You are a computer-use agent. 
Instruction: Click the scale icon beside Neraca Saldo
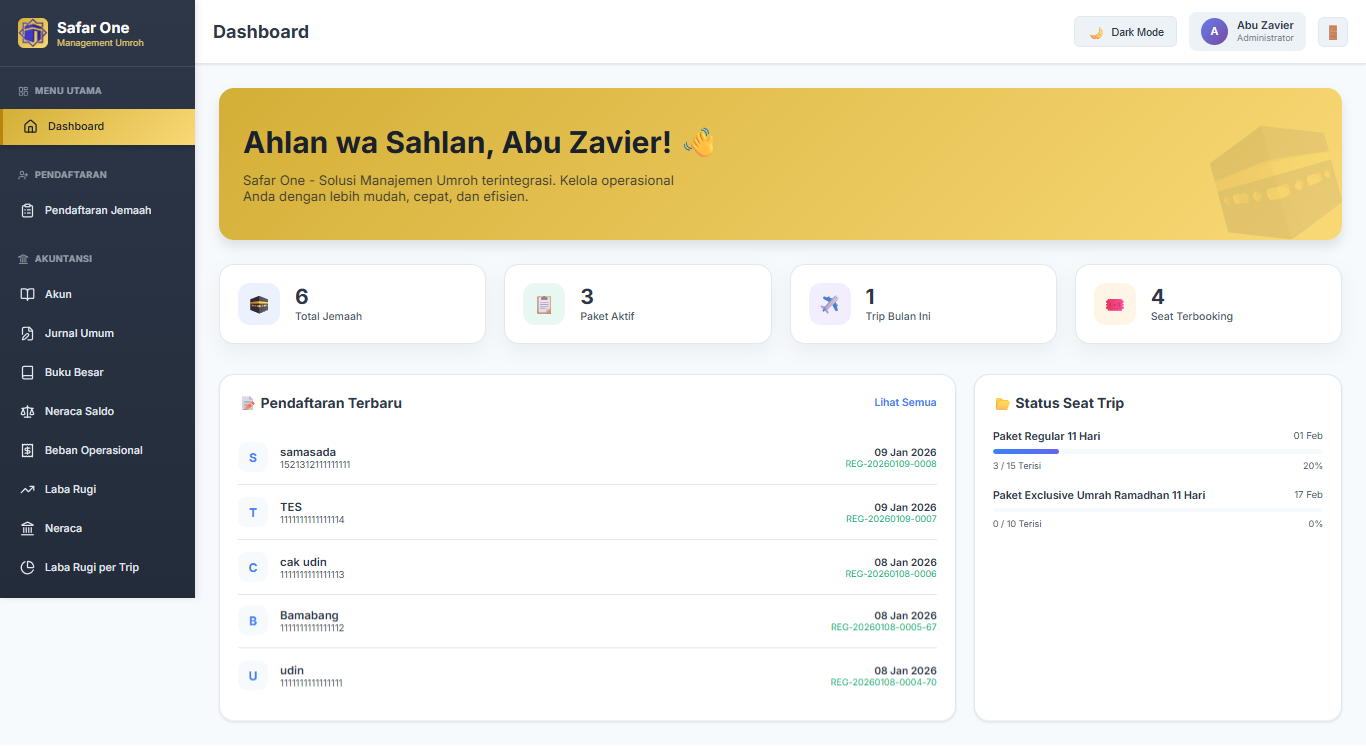pyautogui.click(x=28, y=411)
